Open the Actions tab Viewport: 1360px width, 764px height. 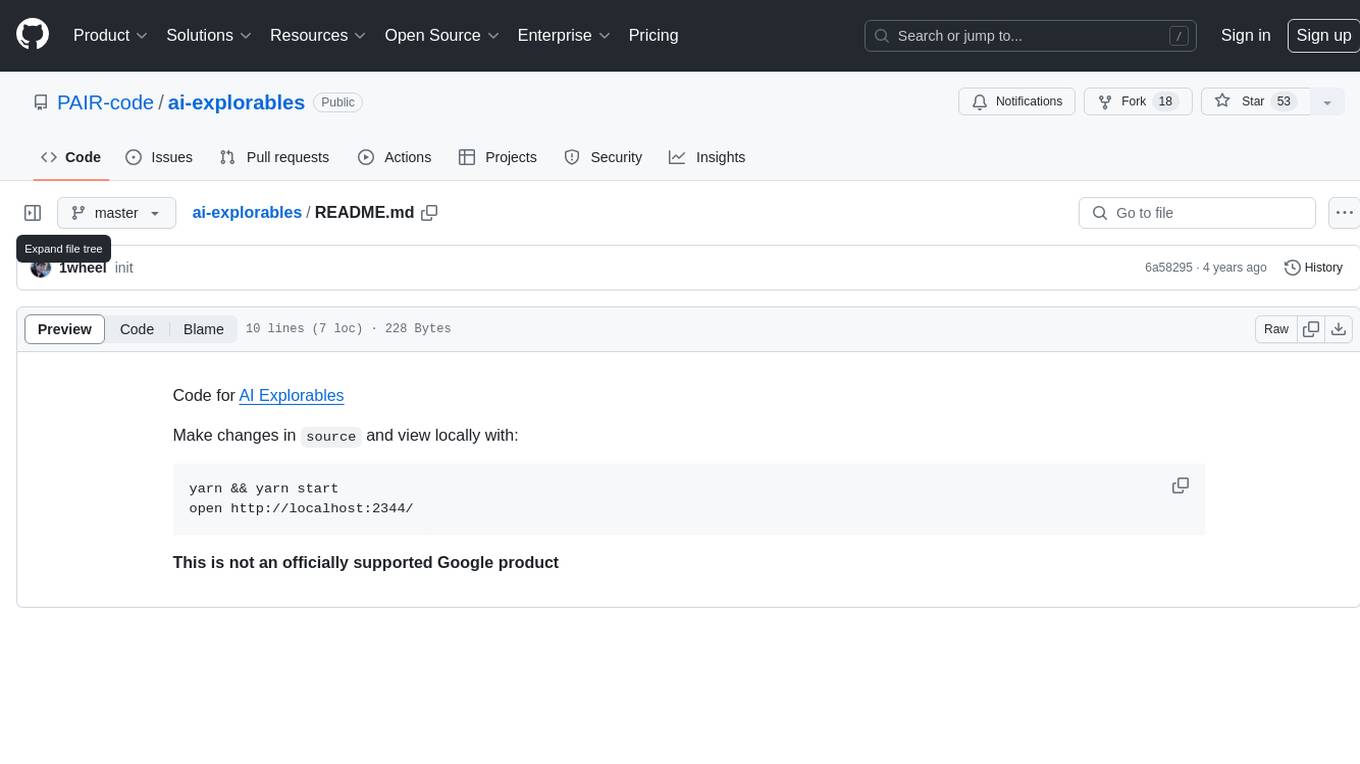point(395,157)
